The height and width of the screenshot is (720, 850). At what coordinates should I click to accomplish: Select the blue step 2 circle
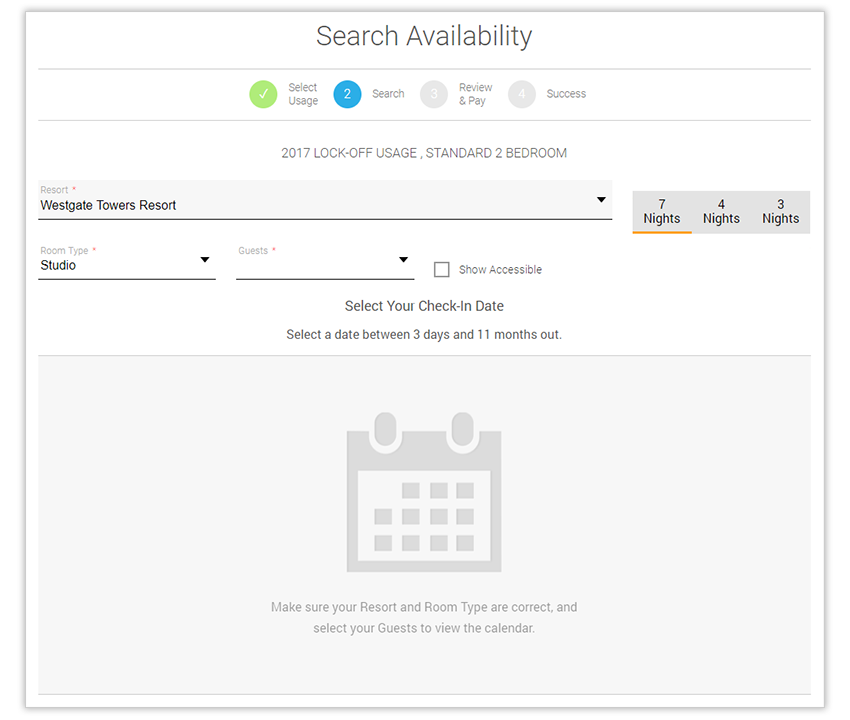click(347, 94)
